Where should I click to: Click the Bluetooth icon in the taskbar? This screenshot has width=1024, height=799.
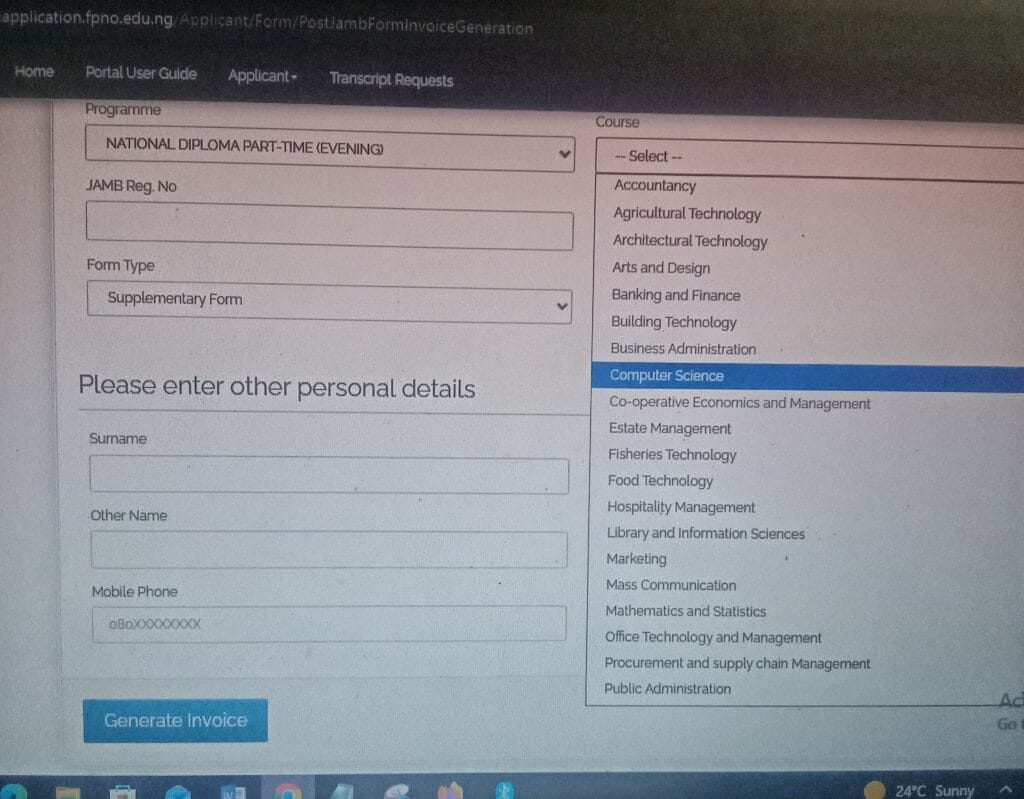pos(506,790)
